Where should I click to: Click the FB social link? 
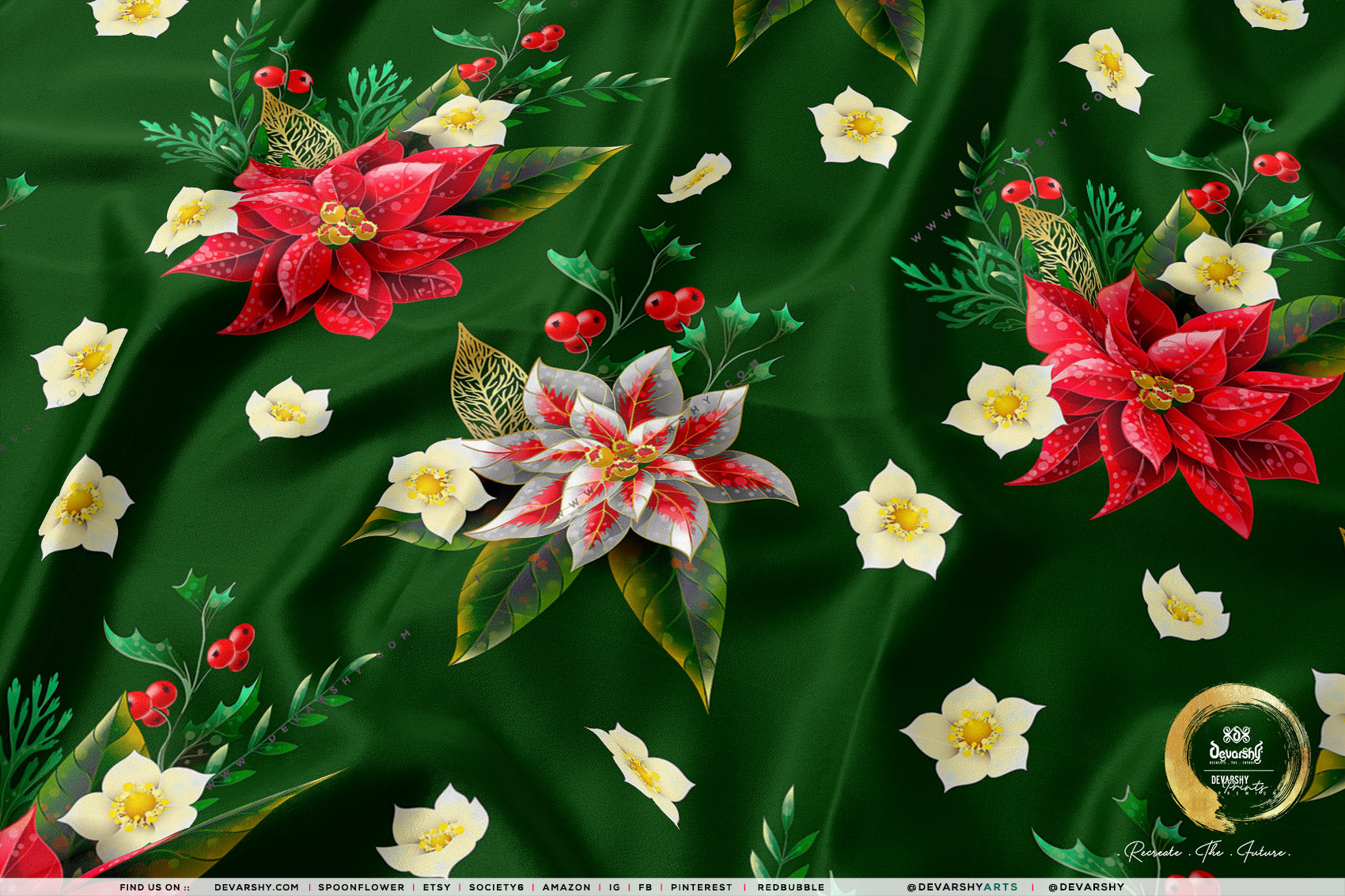coord(645,887)
